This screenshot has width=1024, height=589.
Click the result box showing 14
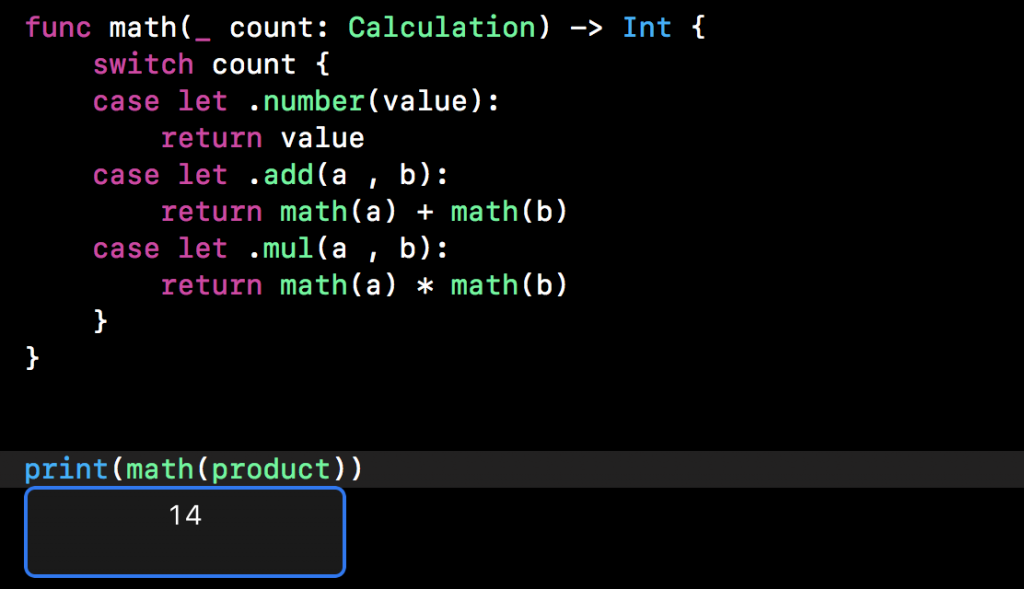point(185,532)
